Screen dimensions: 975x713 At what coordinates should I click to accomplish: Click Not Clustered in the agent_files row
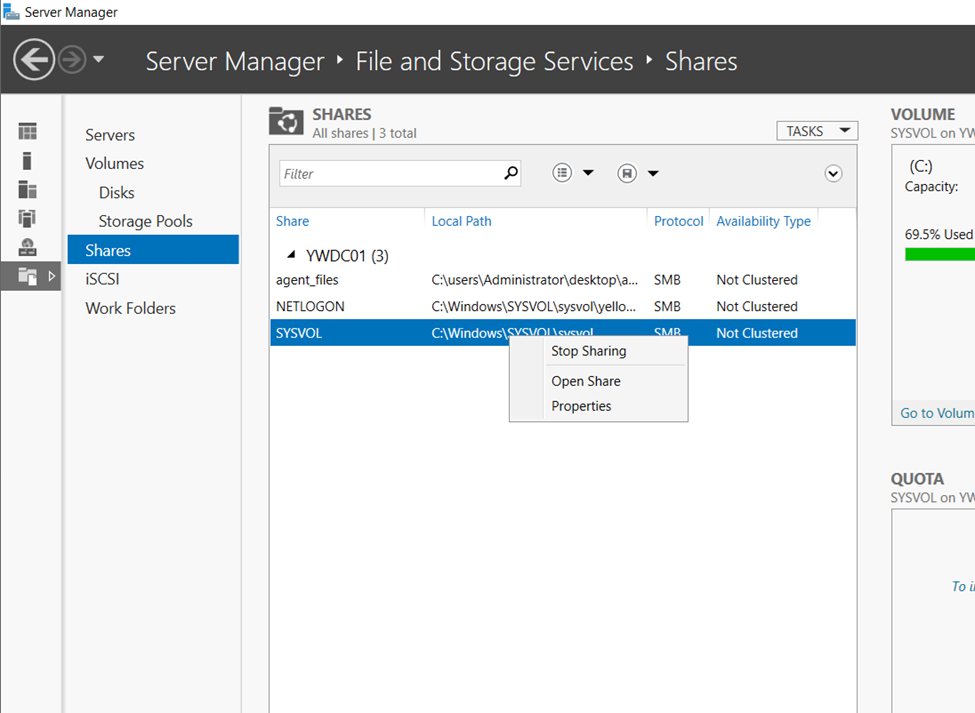[x=757, y=280]
